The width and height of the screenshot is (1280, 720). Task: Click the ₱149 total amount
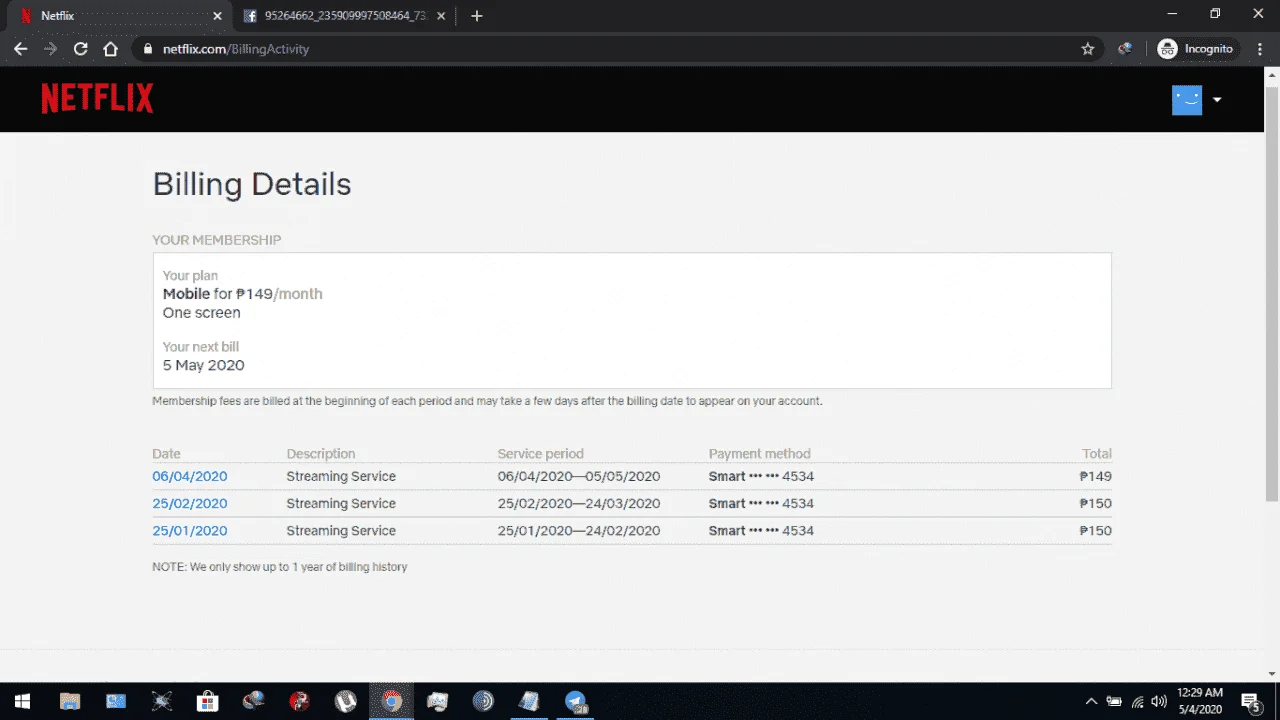[x=1096, y=477]
